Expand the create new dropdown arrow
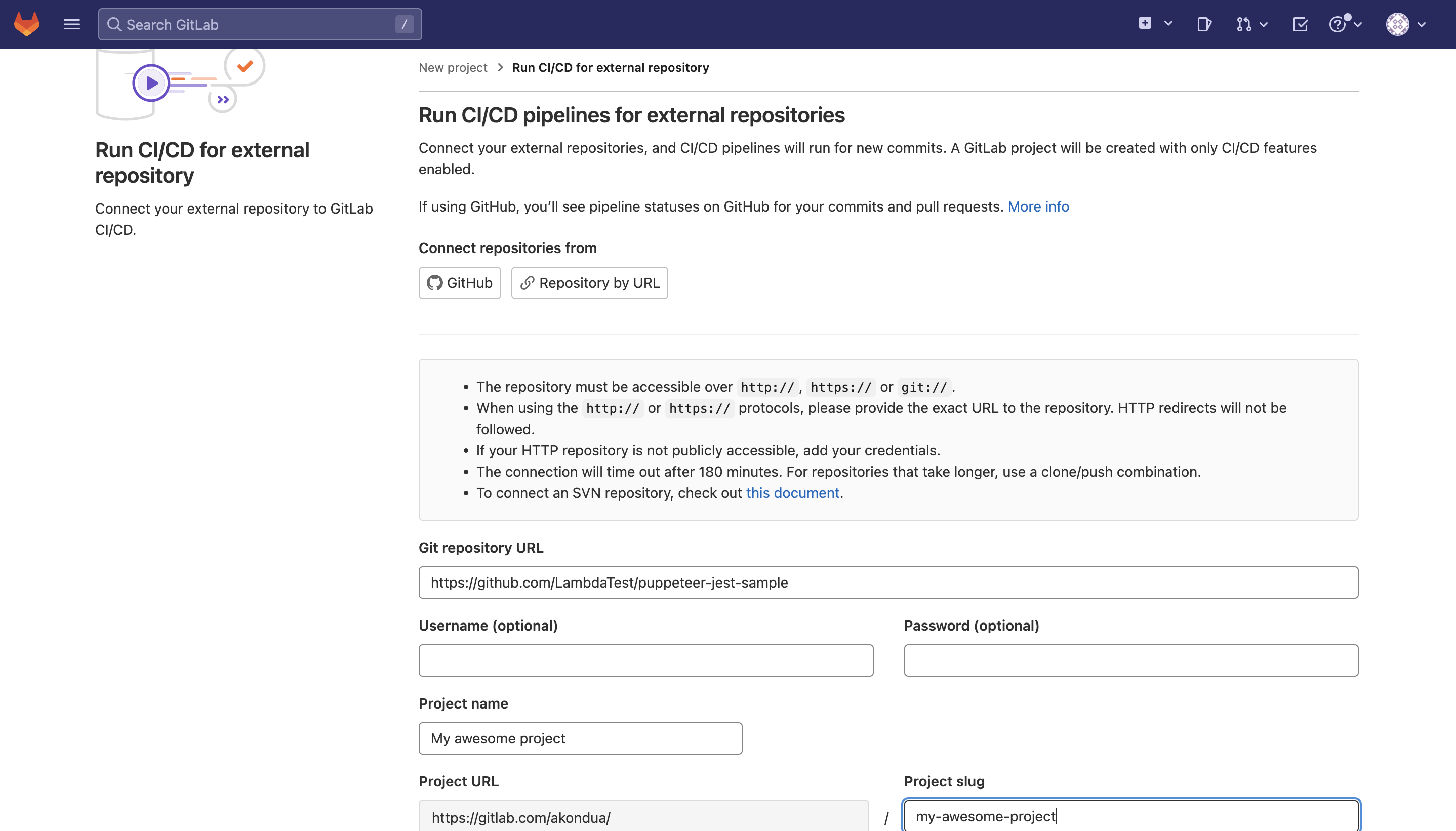 coord(1168,24)
